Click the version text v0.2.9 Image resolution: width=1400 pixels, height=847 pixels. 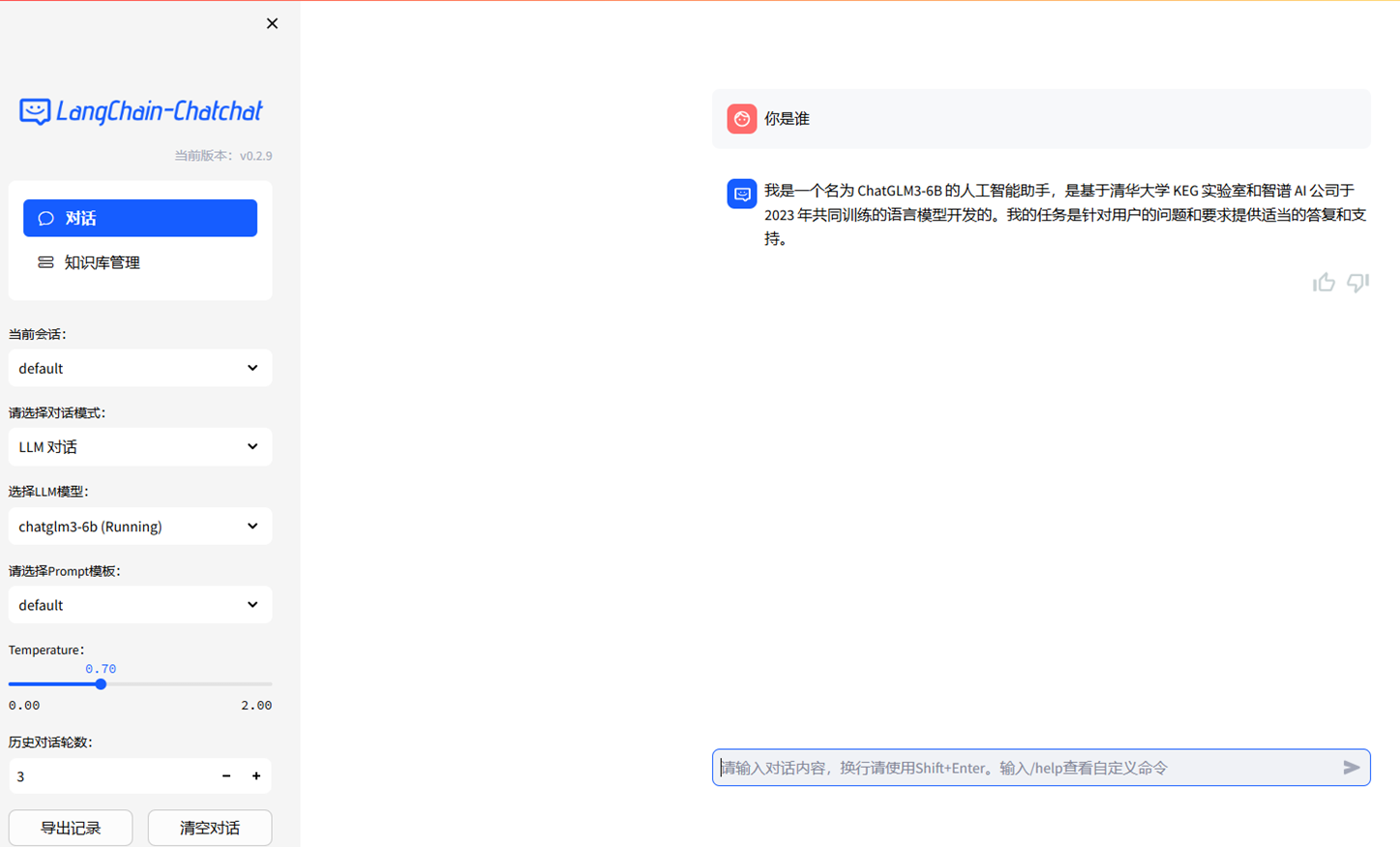point(256,155)
